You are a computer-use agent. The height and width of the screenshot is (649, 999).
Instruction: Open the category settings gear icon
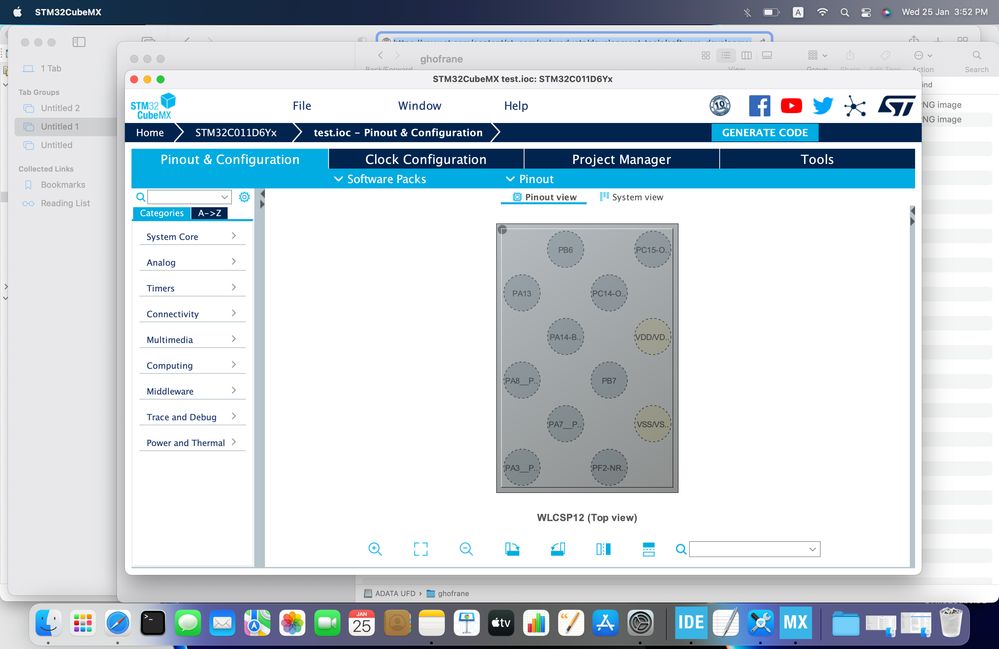coord(244,197)
